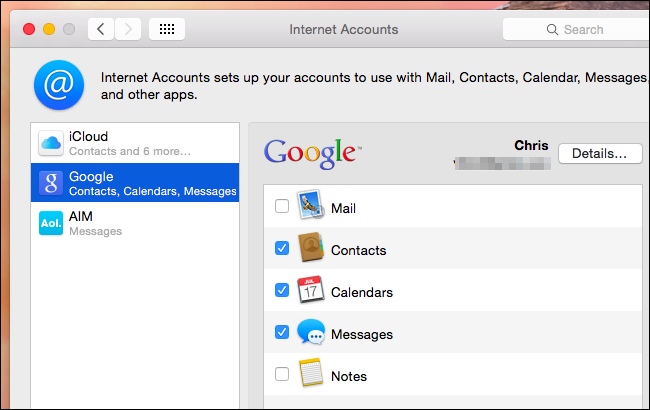The image size is (650, 410).
Task: Click the Contacts address book icon
Action: (311, 249)
